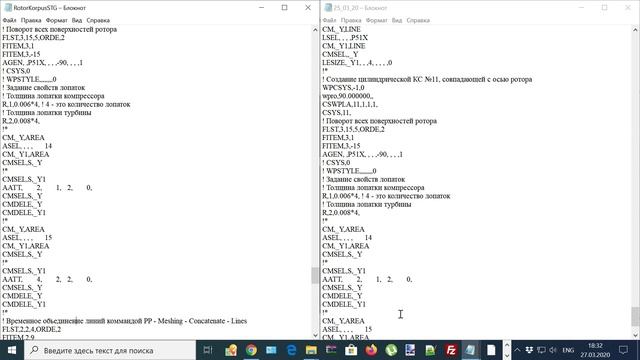This screenshot has height=360, width=640.
Task: Open Microsoft Store from the taskbar
Action: click(x=351, y=350)
